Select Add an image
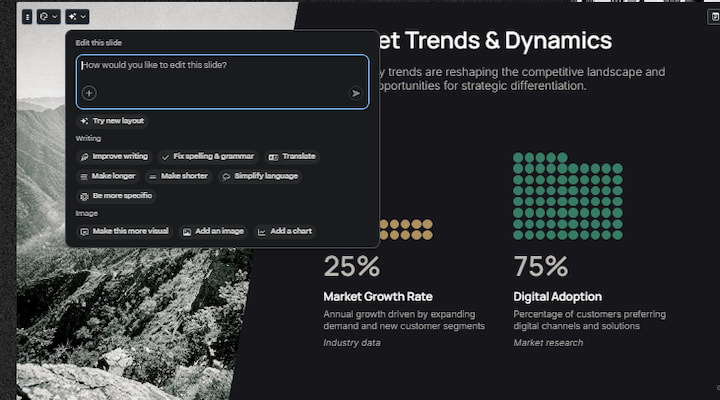Viewport: 720px width, 400px height. coord(214,231)
